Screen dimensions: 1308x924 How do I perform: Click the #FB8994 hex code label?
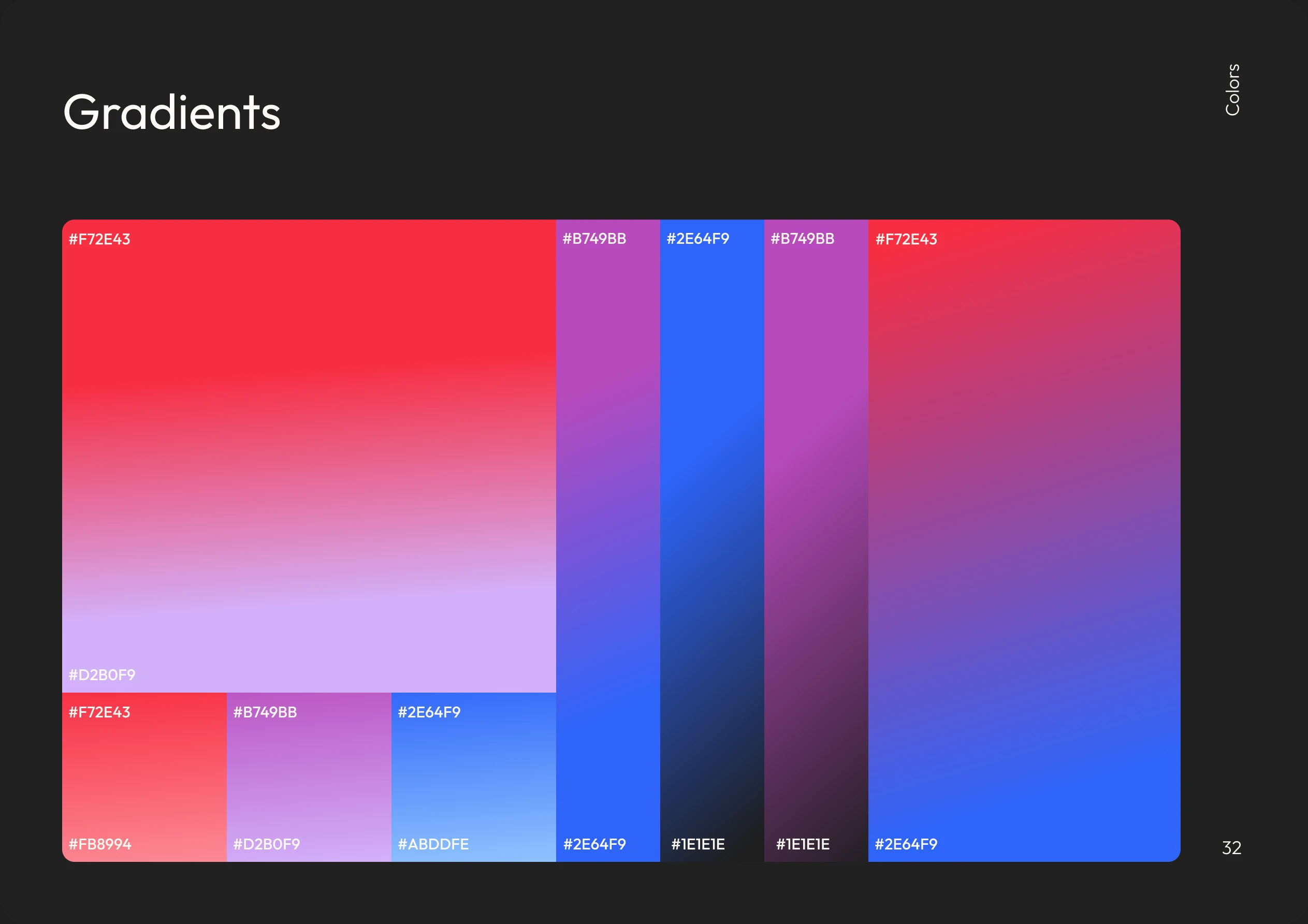coord(100,845)
